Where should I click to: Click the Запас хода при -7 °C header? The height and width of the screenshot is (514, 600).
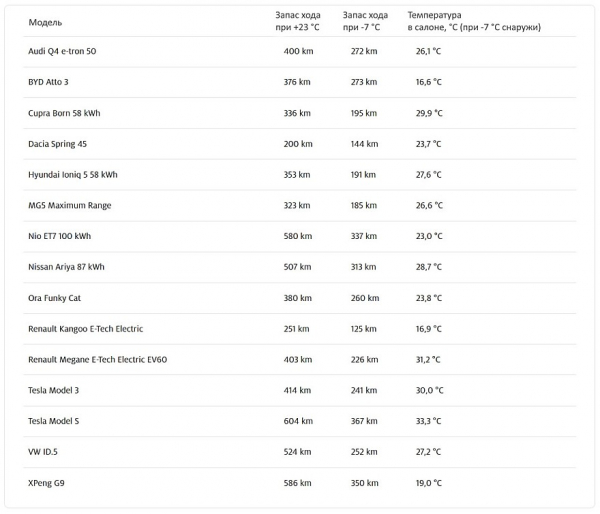[365, 21]
